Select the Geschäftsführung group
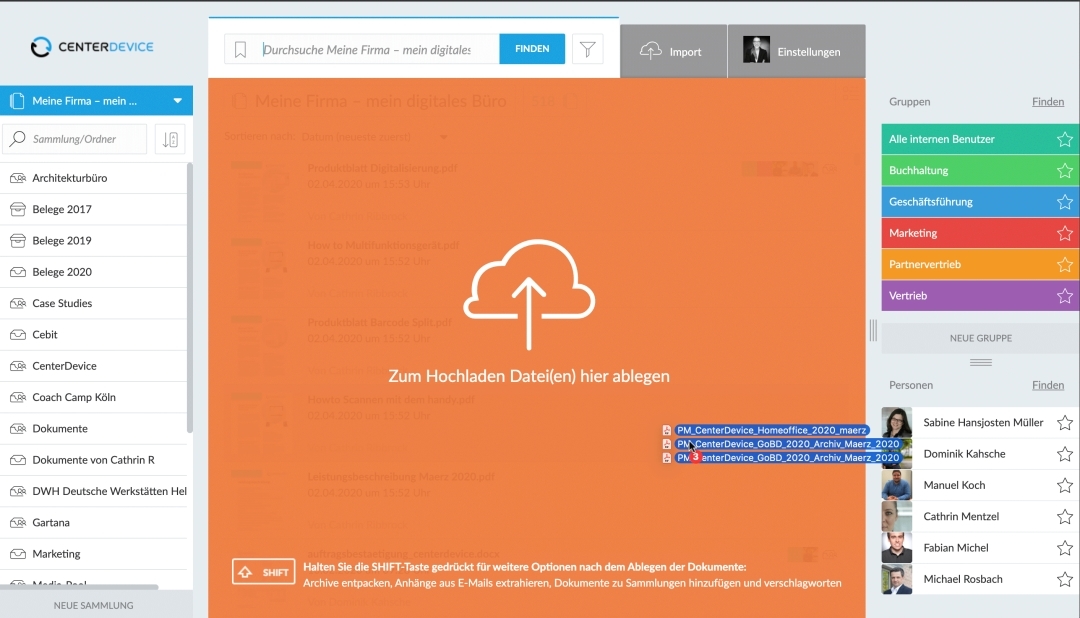The width and height of the screenshot is (1080, 618). [x=980, y=202]
